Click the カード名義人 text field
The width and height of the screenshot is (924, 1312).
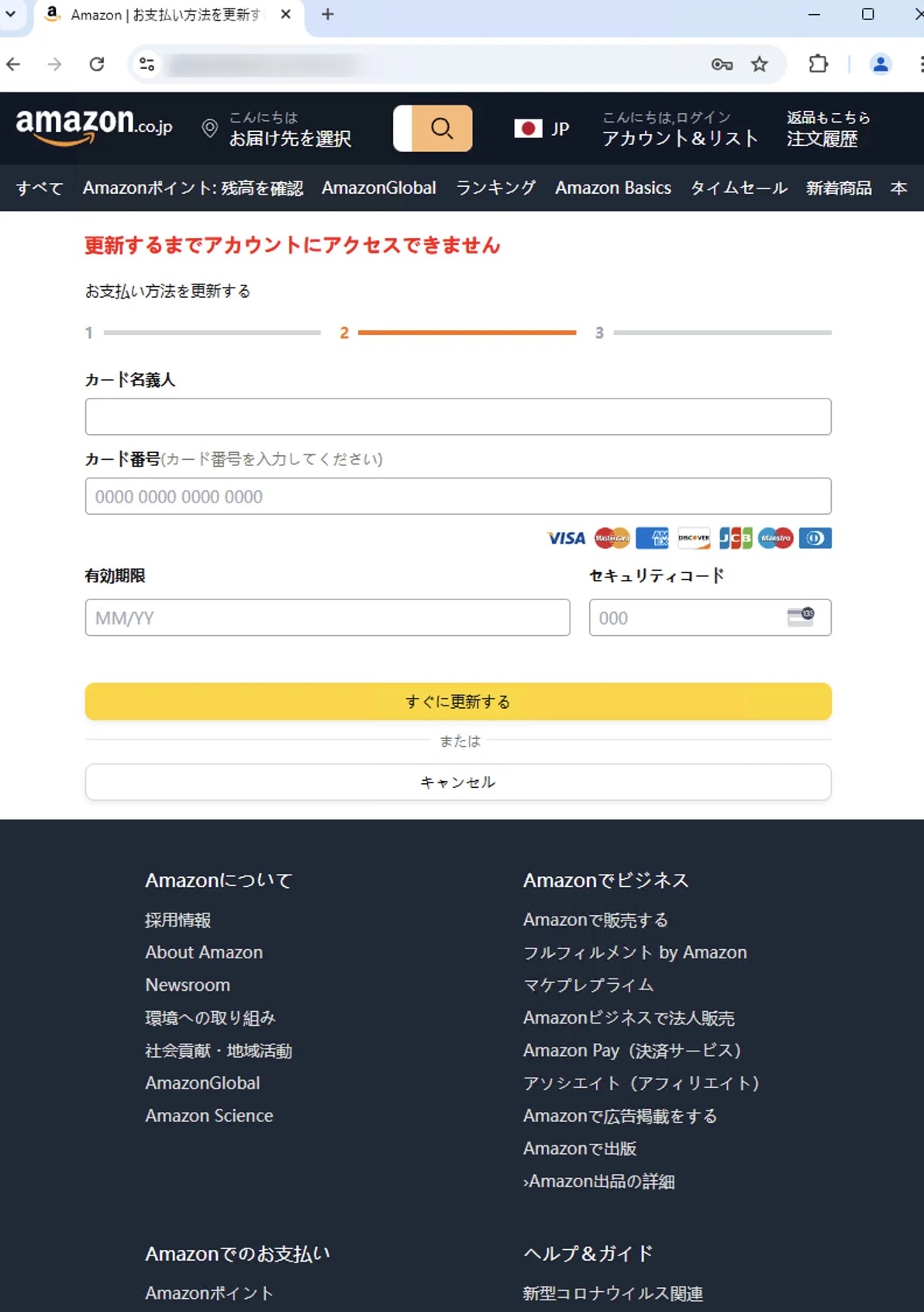[457, 417]
